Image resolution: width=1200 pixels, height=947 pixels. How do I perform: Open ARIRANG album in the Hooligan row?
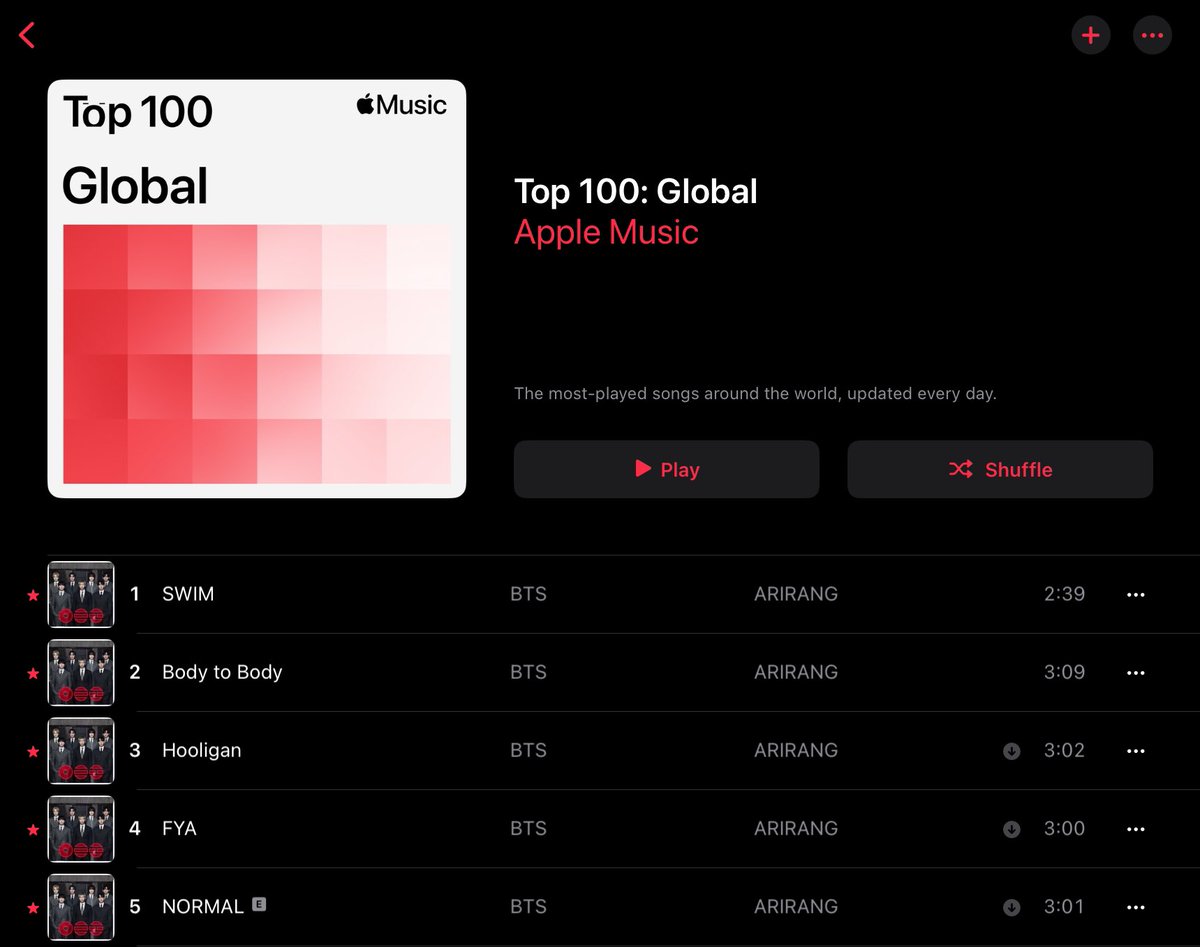point(796,750)
